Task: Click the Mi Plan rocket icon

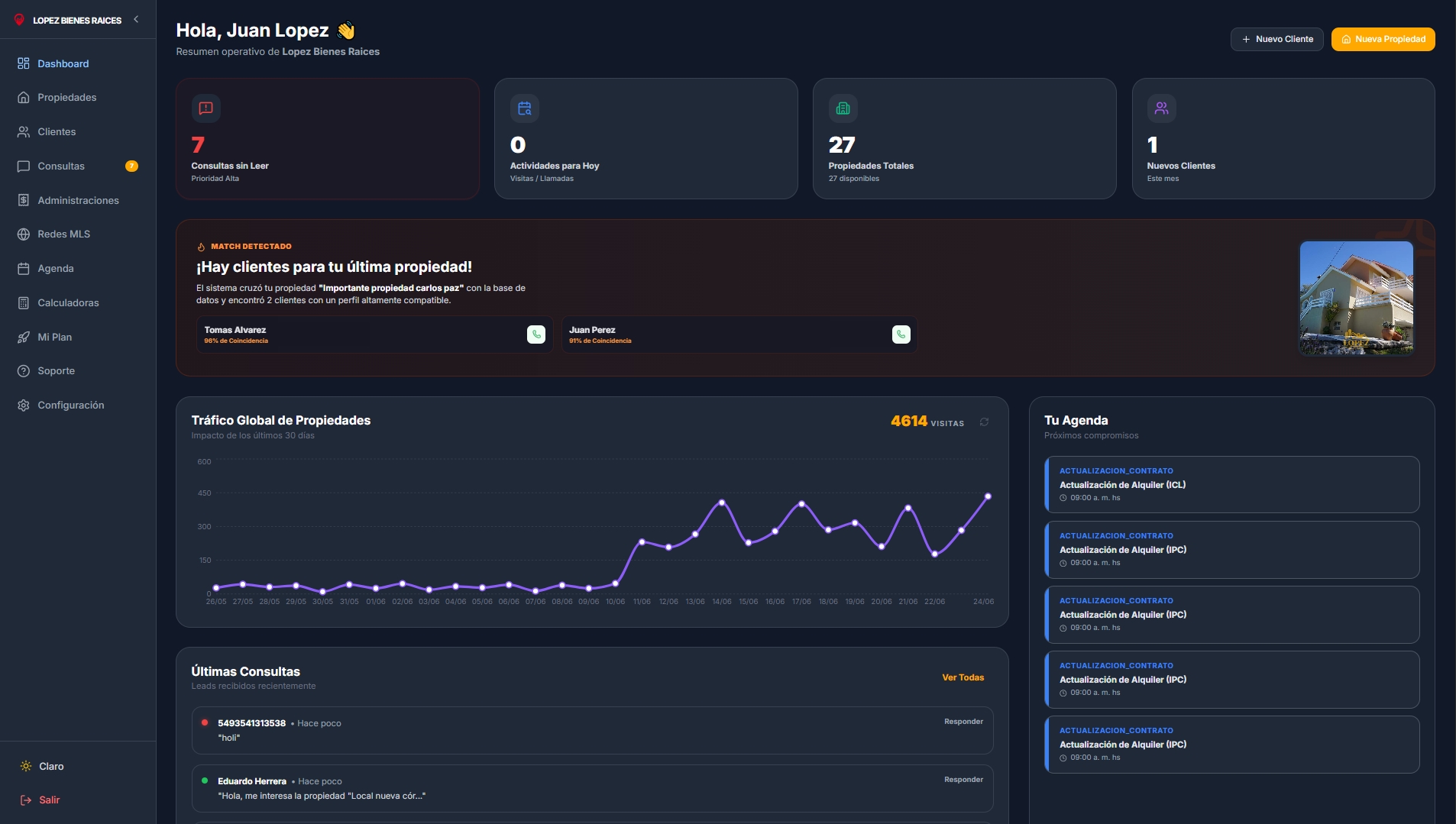Action: tap(24, 338)
